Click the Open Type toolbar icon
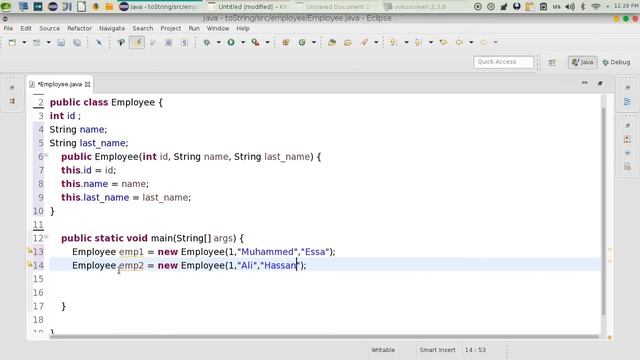 (x=332, y=42)
